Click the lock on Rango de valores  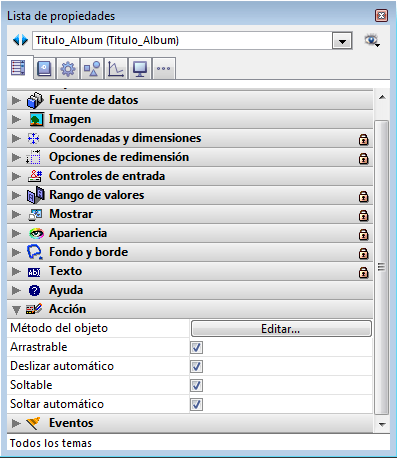[363, 197]
